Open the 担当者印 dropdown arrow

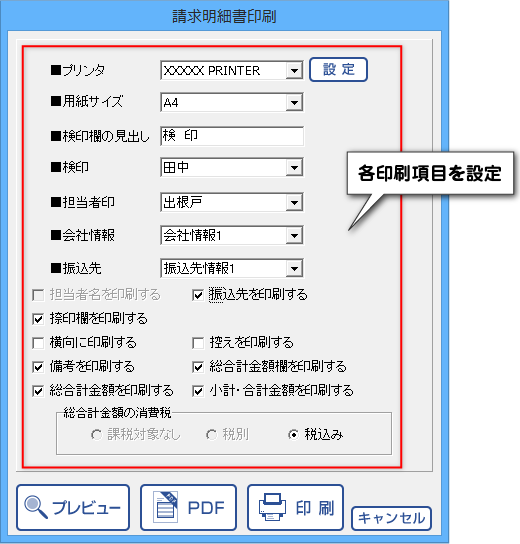coord(294,202)
